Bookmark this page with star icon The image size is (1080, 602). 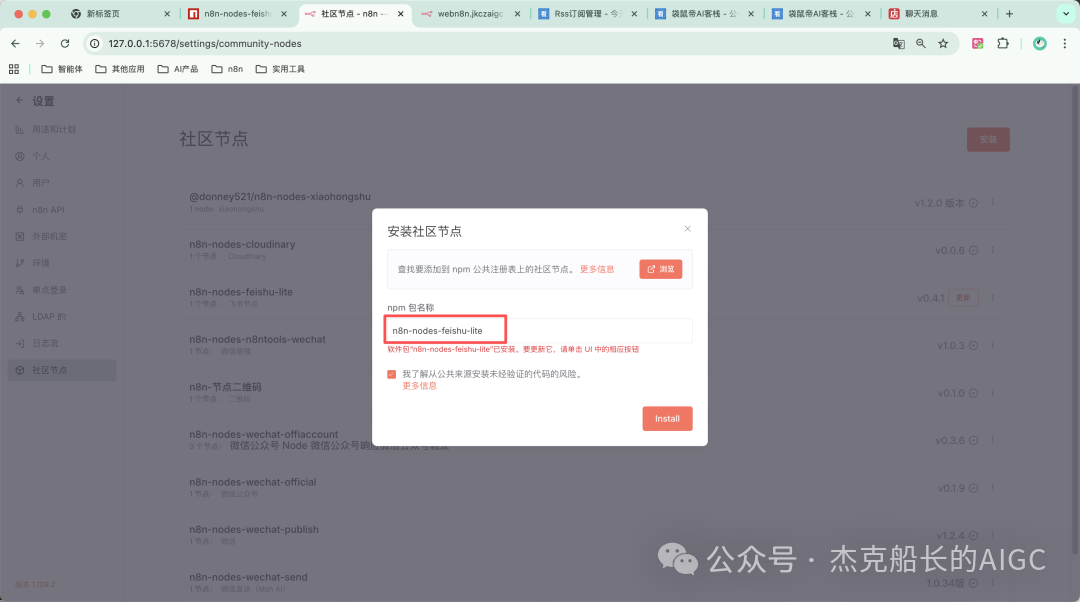click(x=943, y=43)
